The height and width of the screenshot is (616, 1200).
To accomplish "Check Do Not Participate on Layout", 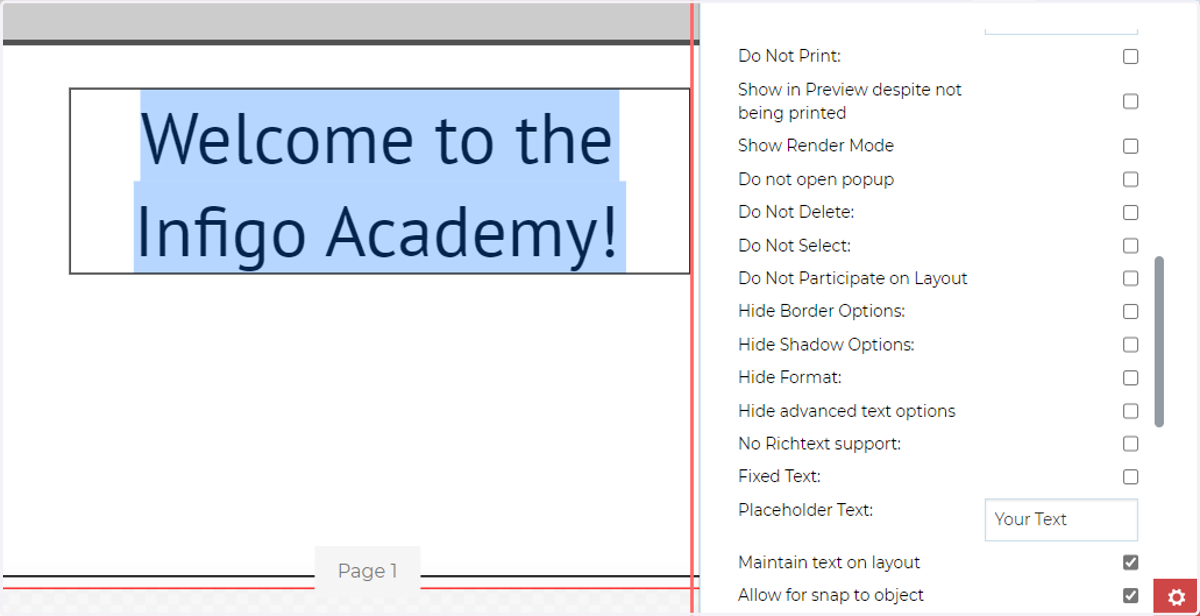I will coord(1130,279).
